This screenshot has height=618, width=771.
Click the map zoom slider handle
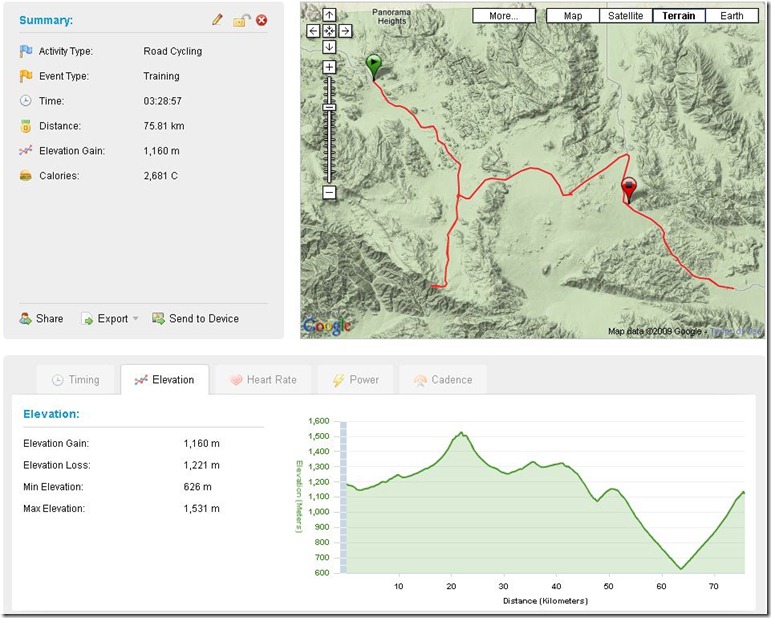[329, 107]
